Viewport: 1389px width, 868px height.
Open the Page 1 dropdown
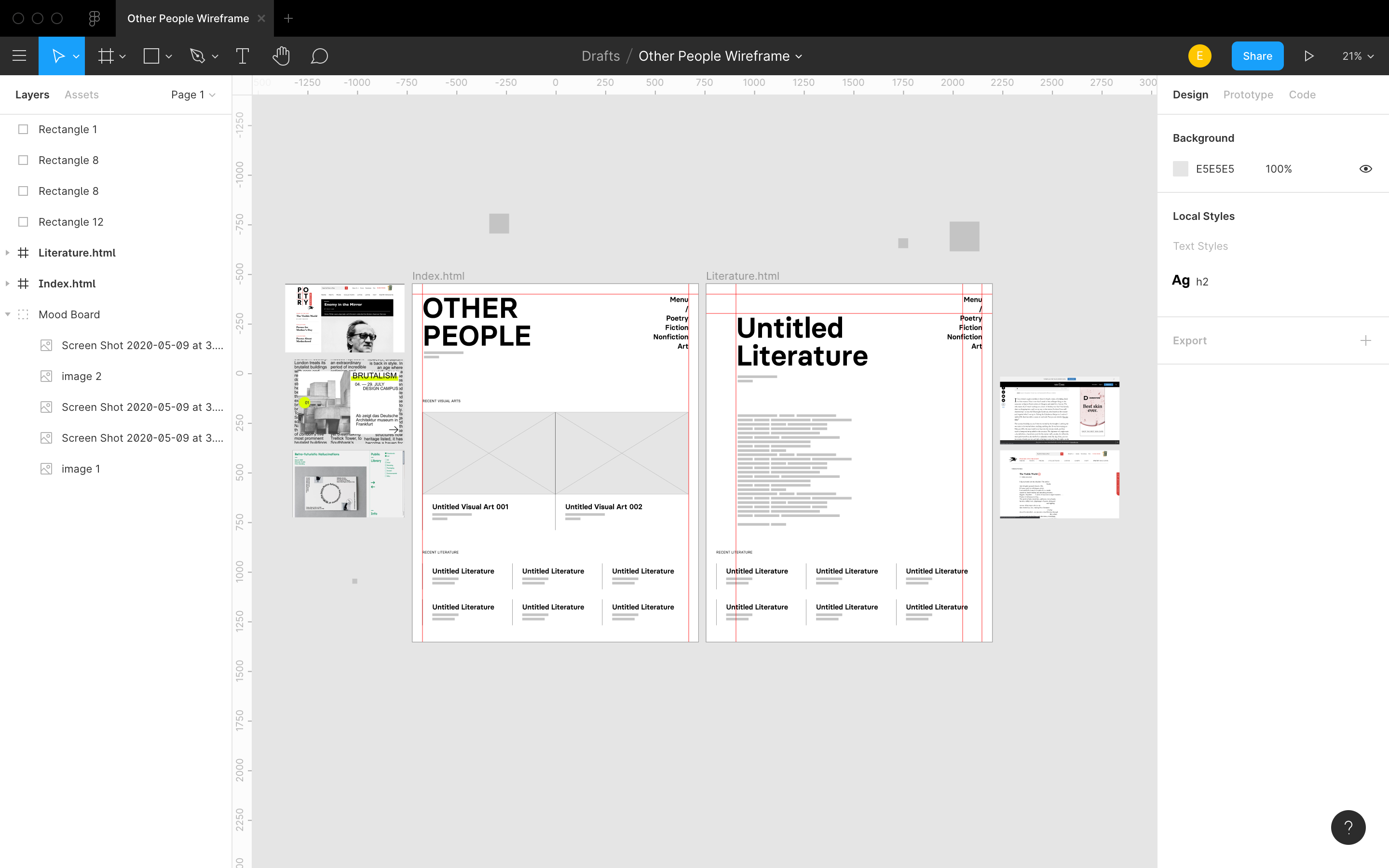point(193,95)
